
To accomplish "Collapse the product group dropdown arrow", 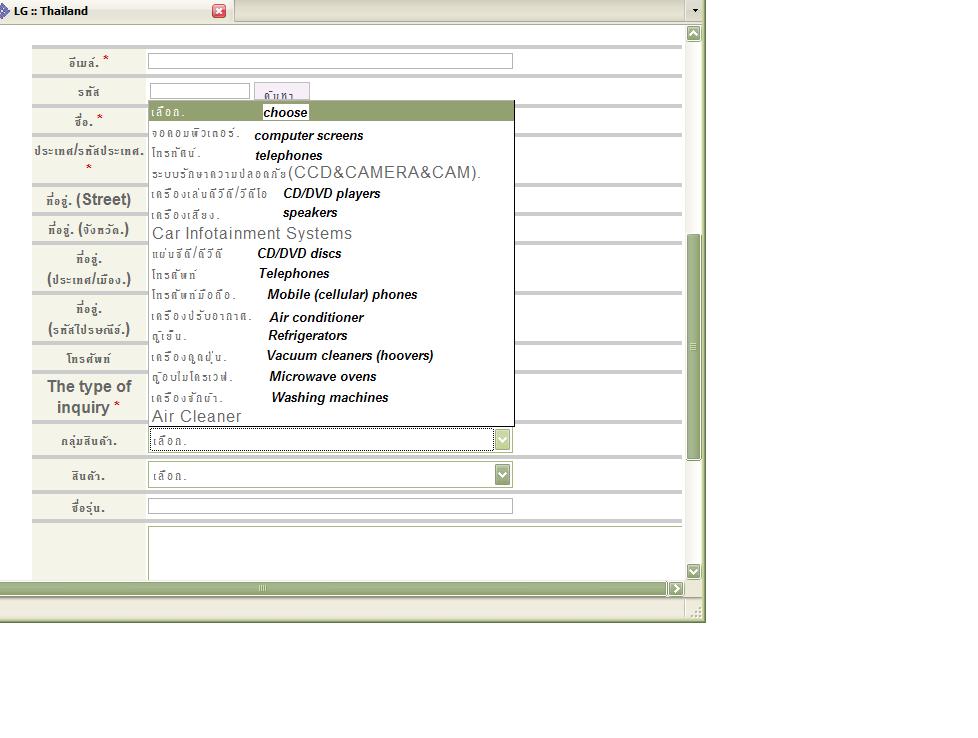I will (502, 440).
